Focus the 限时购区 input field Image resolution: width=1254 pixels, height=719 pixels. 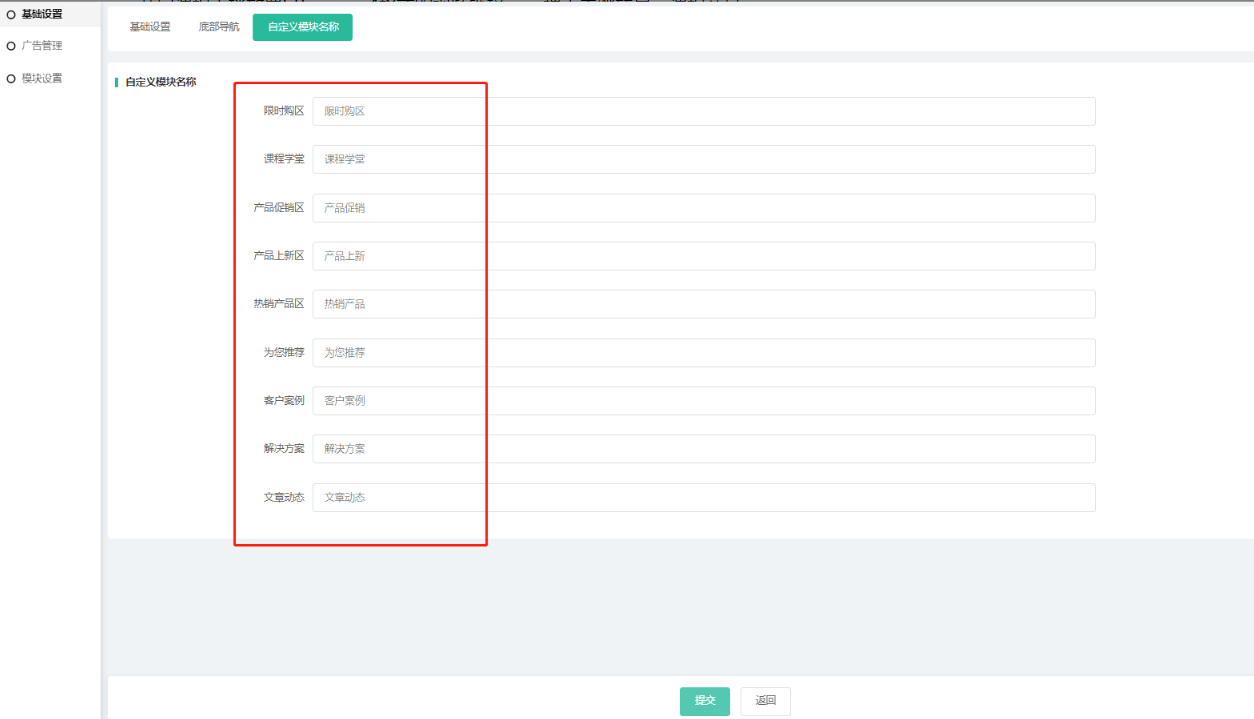coord(703,111)
